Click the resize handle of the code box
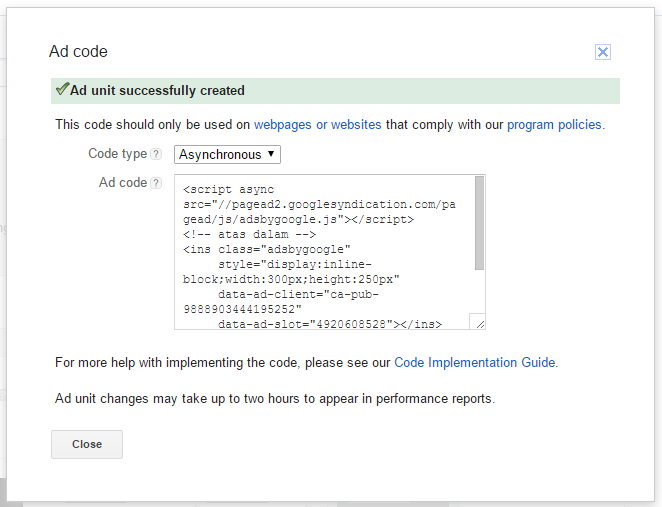 [479, 322]
